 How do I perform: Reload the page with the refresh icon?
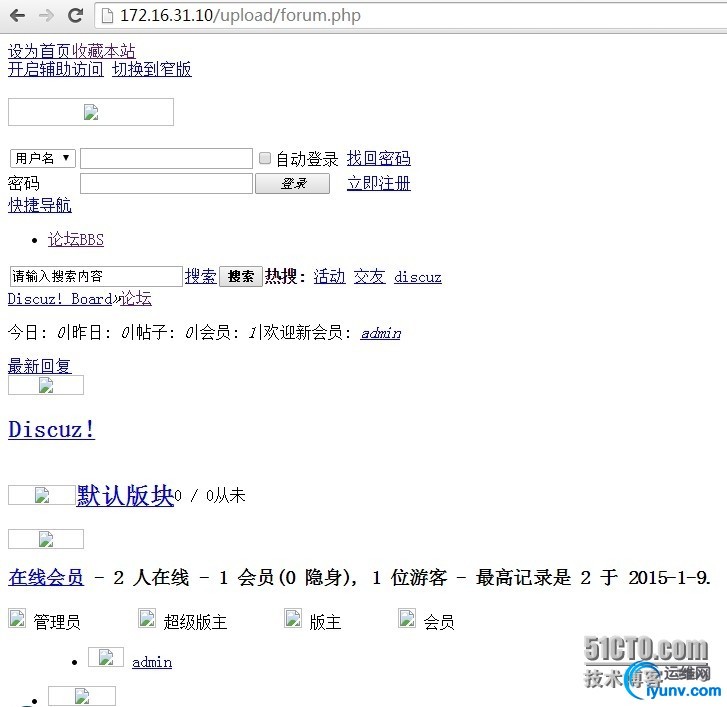pyautogui.click(x=75, y=15)
